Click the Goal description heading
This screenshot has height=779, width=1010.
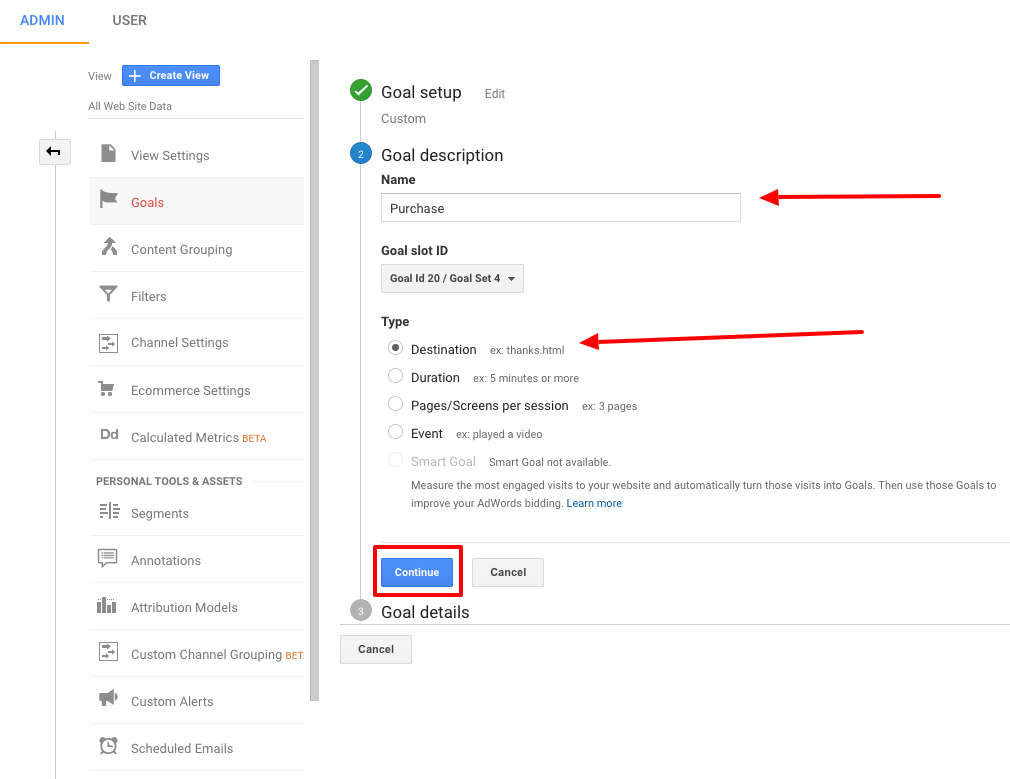(x=442, y=155)
